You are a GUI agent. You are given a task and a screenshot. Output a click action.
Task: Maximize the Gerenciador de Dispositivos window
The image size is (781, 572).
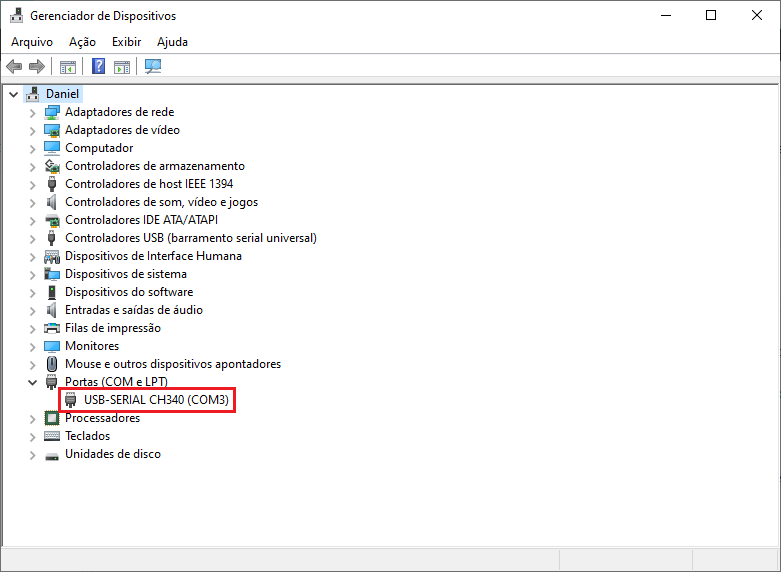click(x=711, y=15)
